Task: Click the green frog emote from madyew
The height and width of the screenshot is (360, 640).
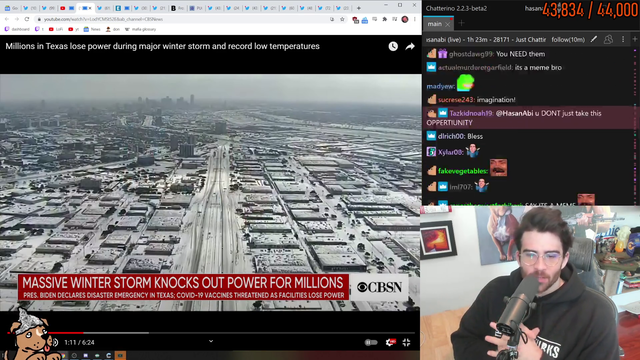Action: tap(465, 83)
